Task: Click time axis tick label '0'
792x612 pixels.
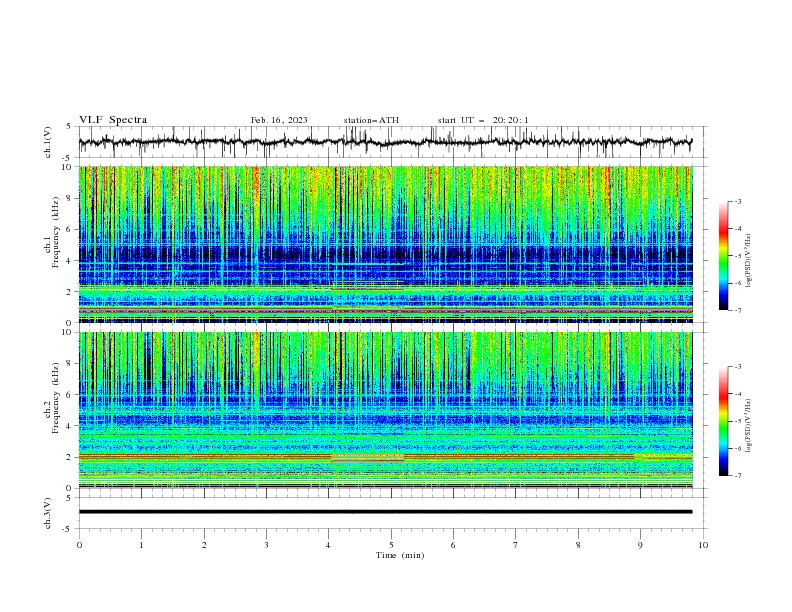Action: tap(79, 545)
